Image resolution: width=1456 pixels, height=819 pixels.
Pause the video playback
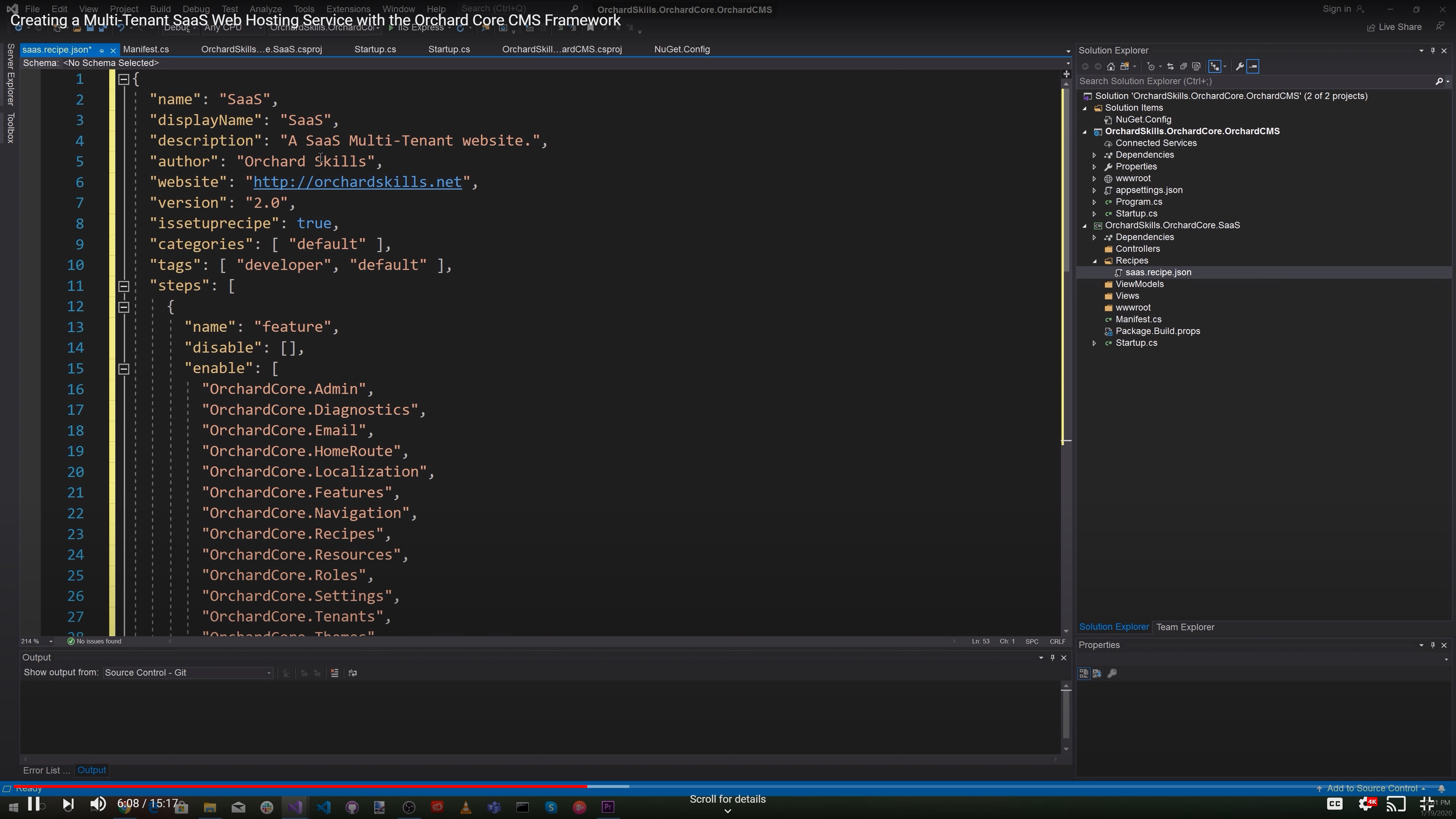(33, 804)
